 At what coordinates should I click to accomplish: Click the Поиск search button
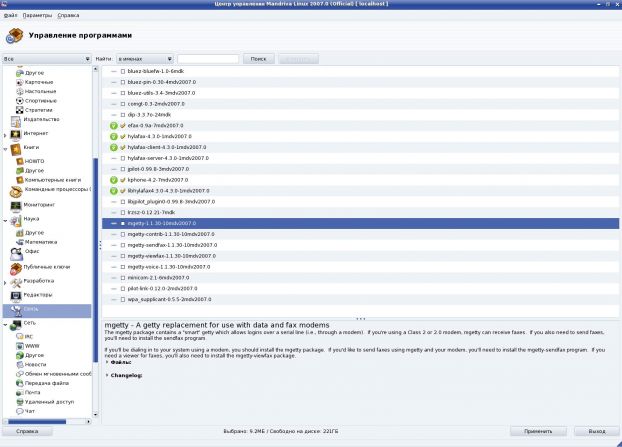point(259,59)
